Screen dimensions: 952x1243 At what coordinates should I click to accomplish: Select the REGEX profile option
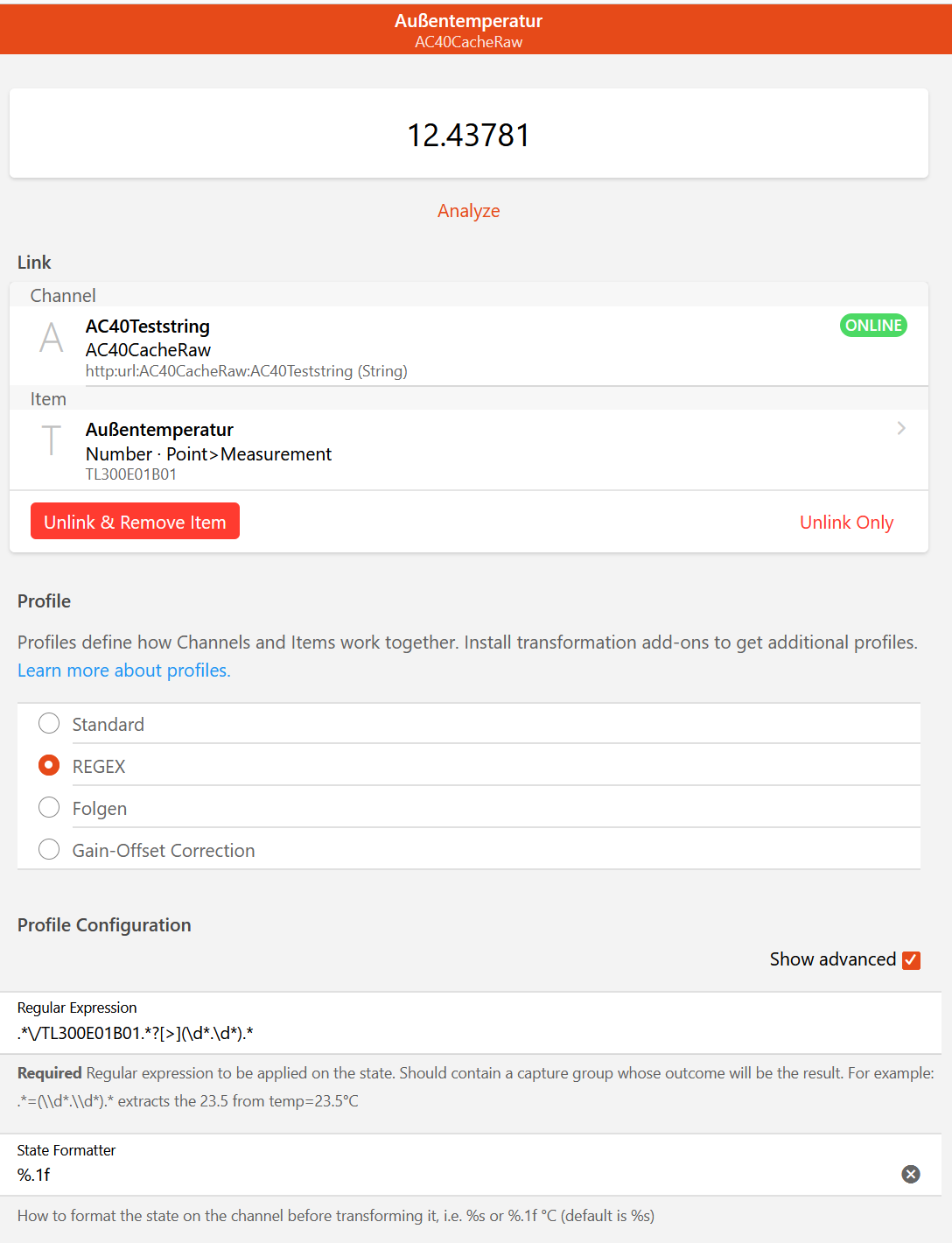pyautogui.click(x=49, y=766)
